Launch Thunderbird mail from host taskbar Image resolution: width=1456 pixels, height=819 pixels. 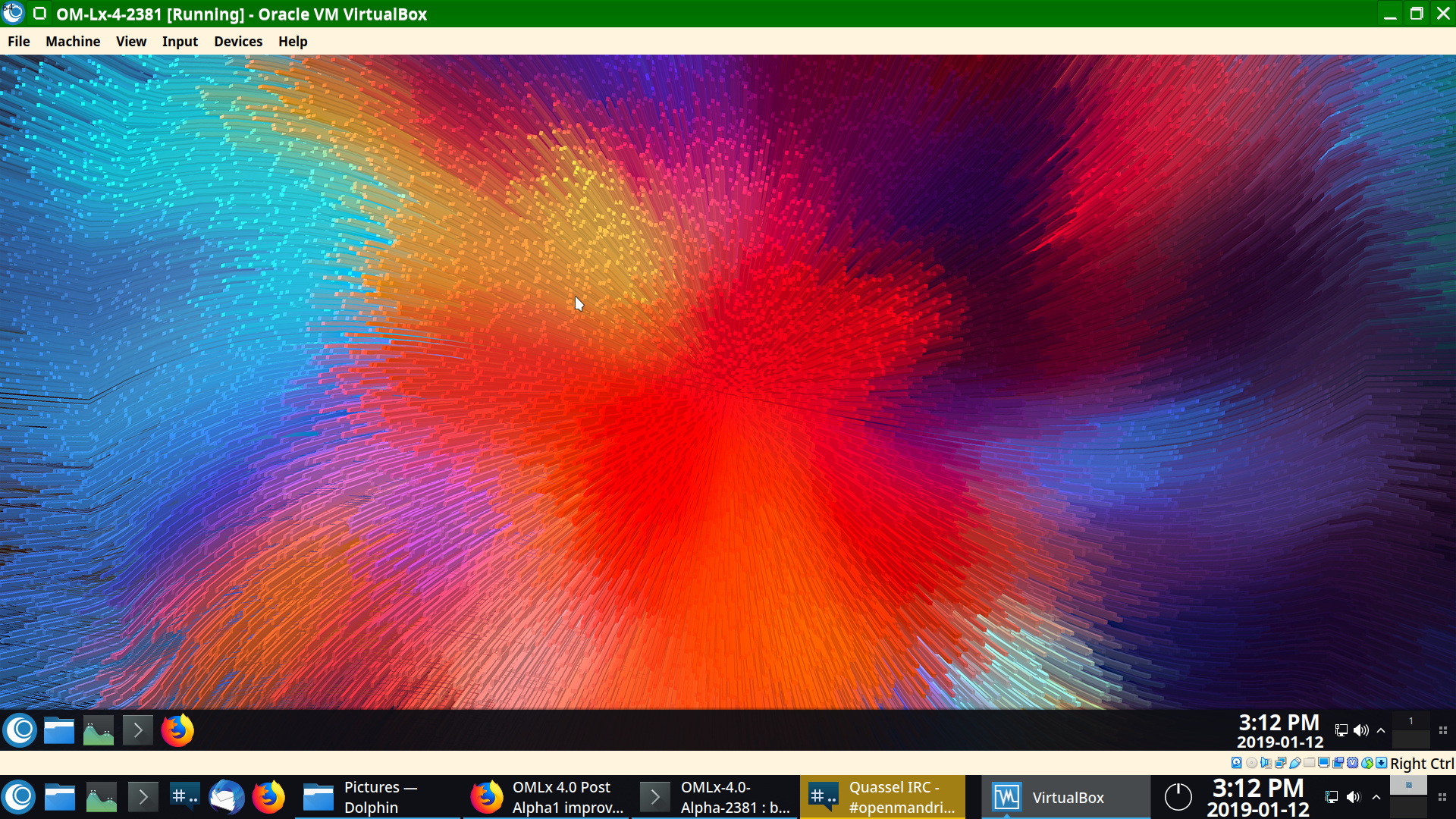pos(227,797)
